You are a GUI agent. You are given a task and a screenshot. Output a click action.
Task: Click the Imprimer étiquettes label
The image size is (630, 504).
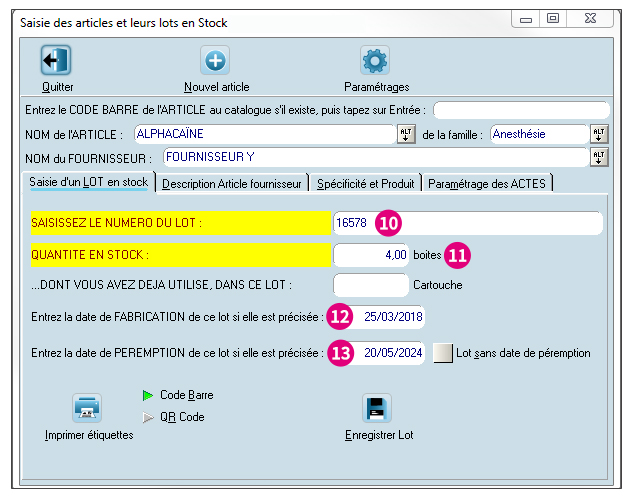coord(89,435)
